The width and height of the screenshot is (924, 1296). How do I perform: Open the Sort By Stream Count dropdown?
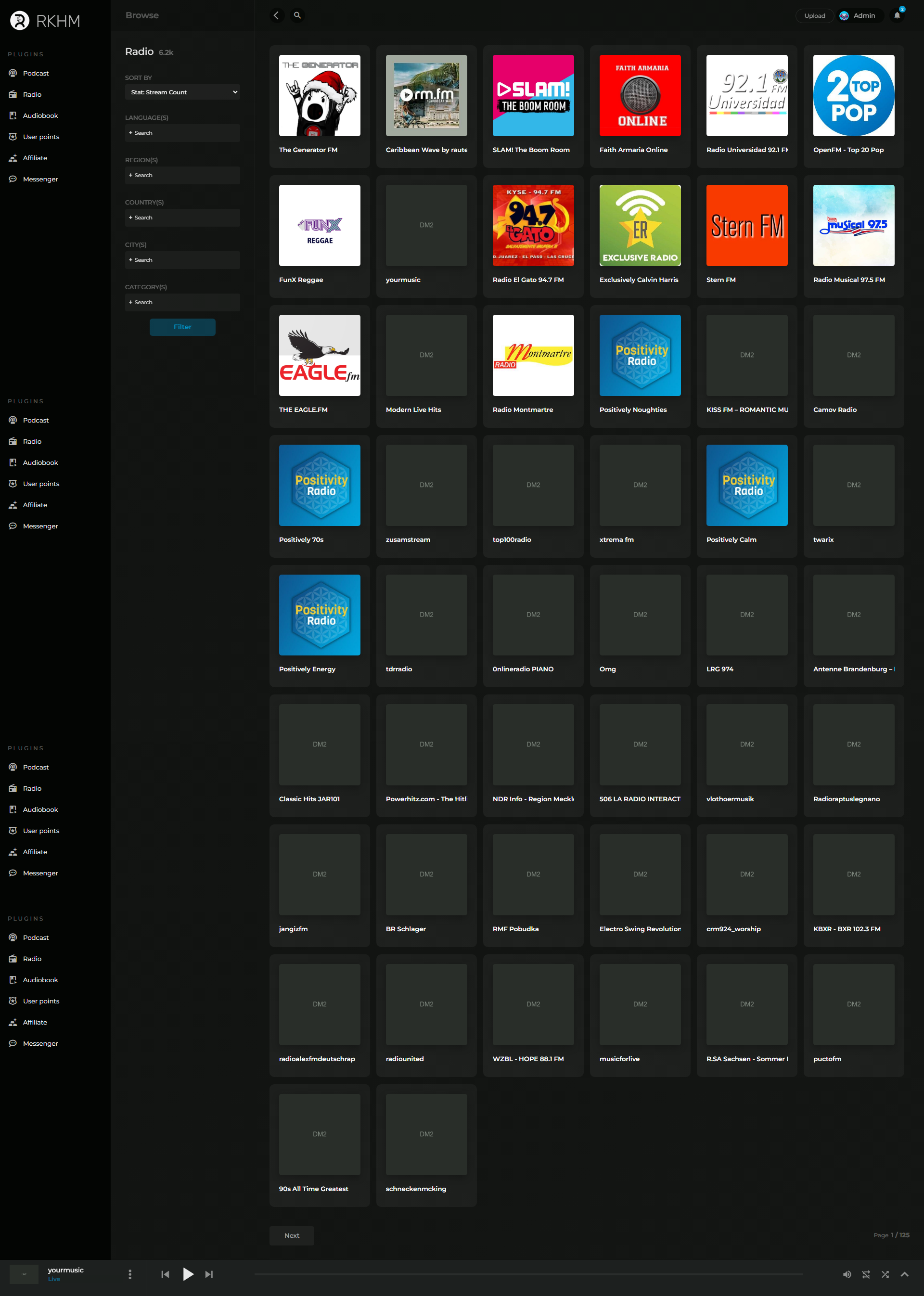pyautogui.click(x=182, y=92)
